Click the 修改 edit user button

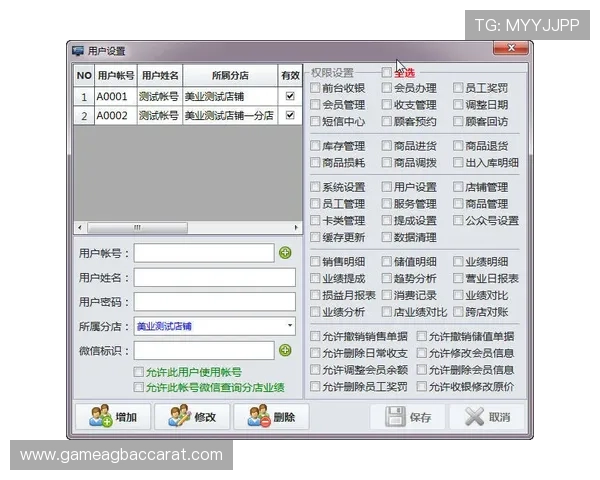tap(192, 416)
